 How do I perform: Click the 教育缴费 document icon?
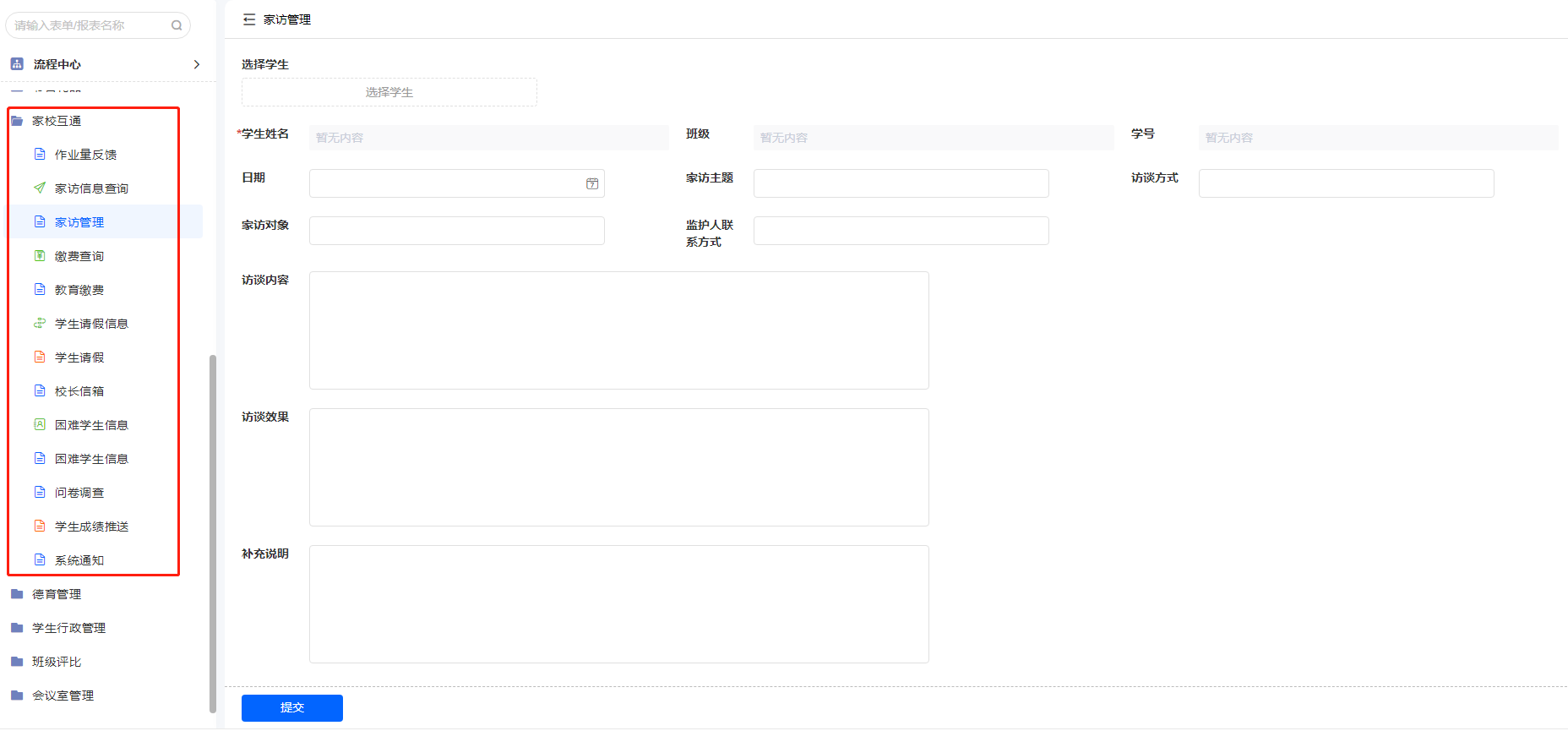coord(40,289)
